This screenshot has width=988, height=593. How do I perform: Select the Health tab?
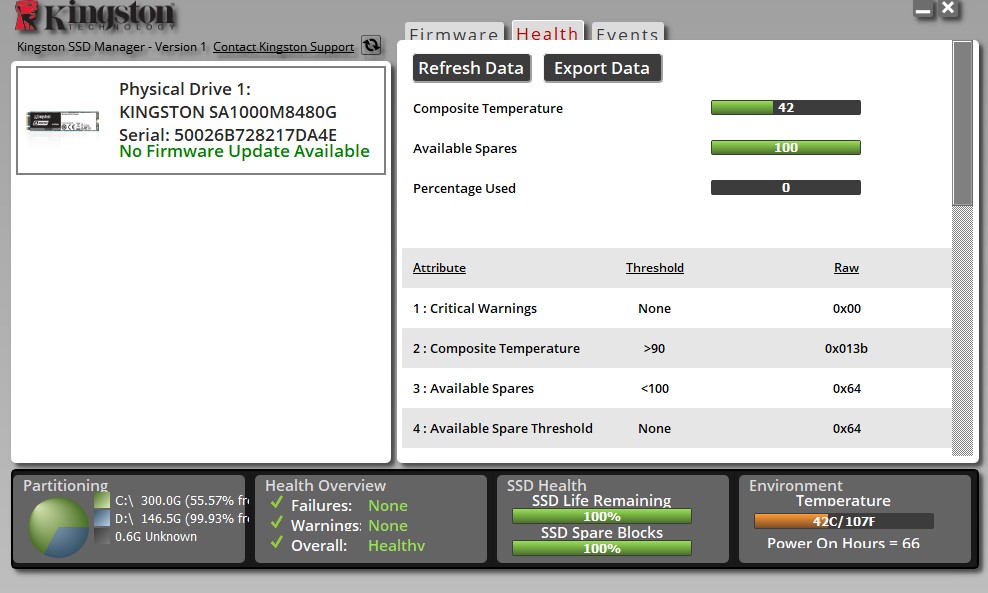coord(548,32)
